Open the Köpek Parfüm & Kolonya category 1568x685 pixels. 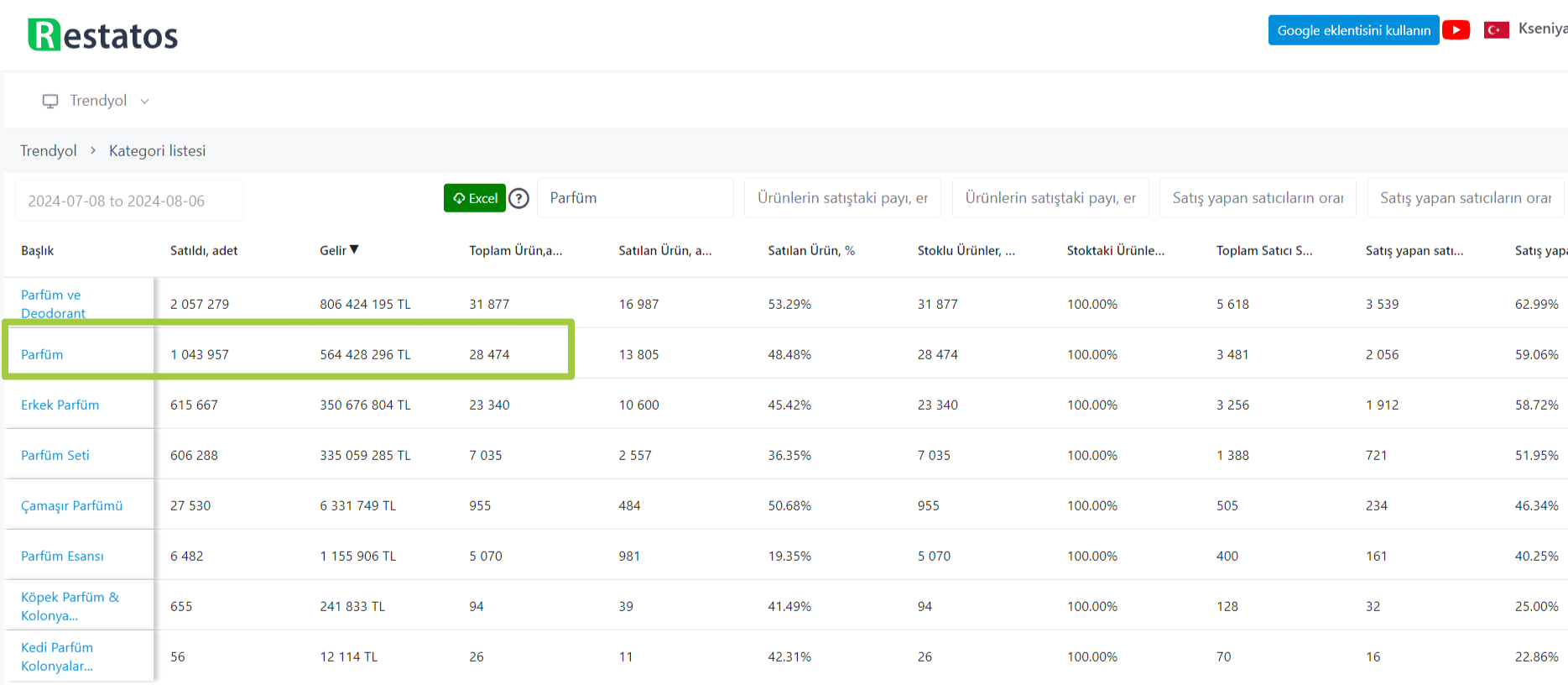(70, 606)
